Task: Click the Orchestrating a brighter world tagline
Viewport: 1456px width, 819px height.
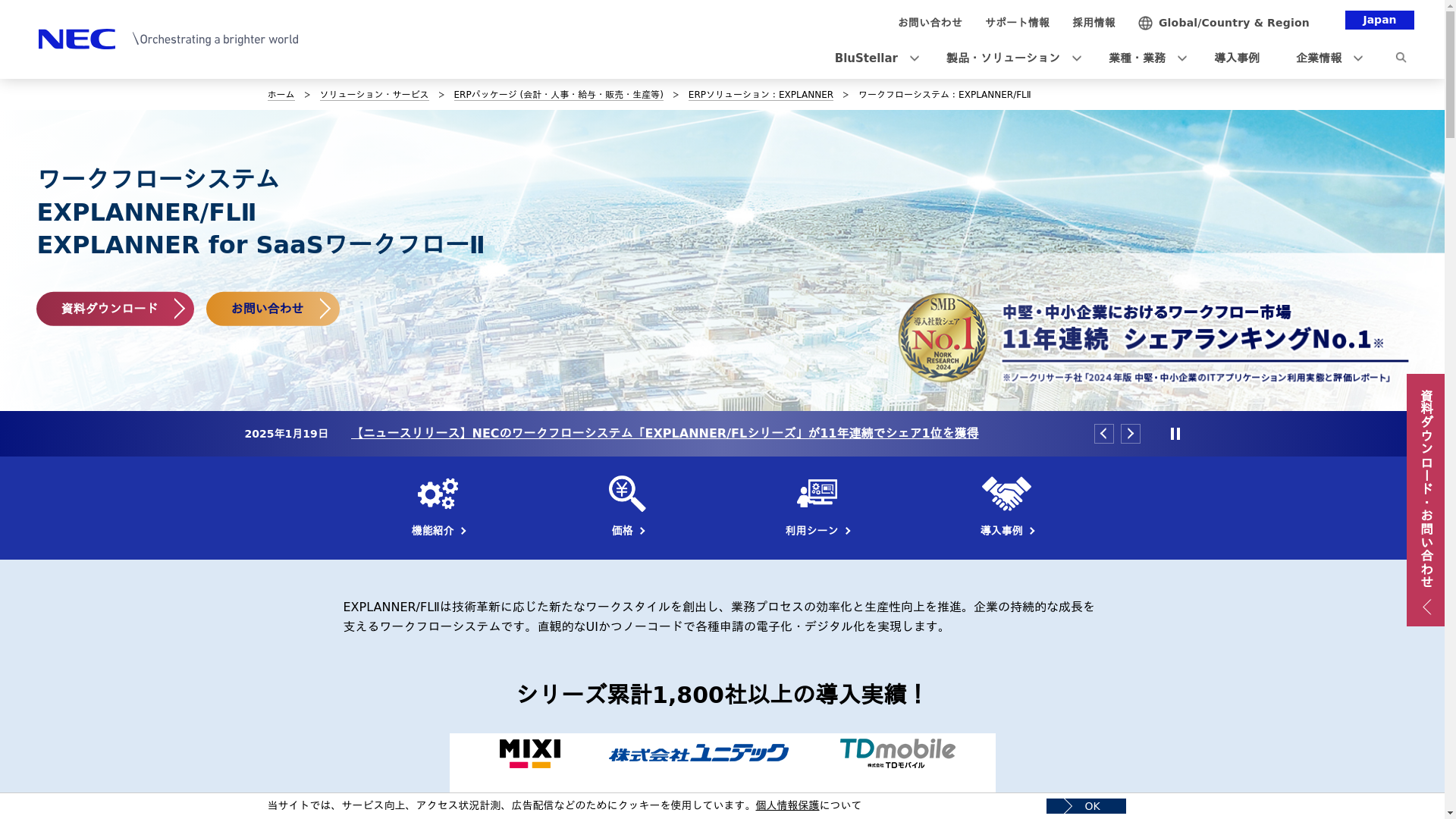Action: 215,39
